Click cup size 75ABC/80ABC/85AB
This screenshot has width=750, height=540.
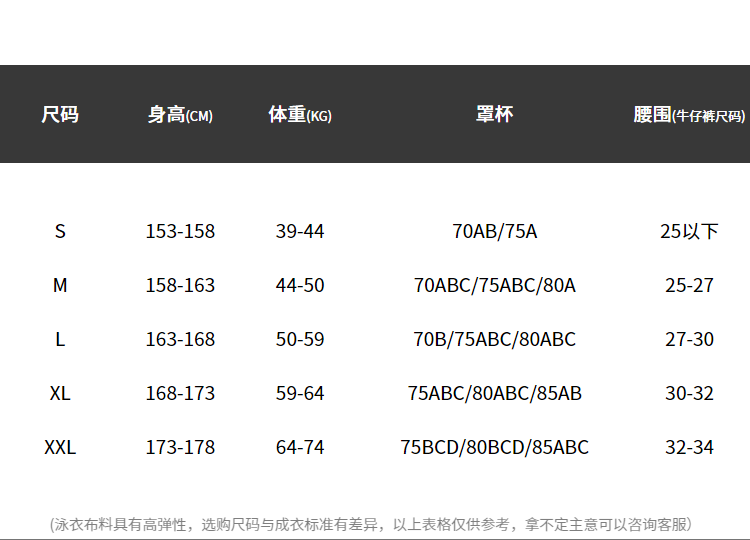point(495,394)
